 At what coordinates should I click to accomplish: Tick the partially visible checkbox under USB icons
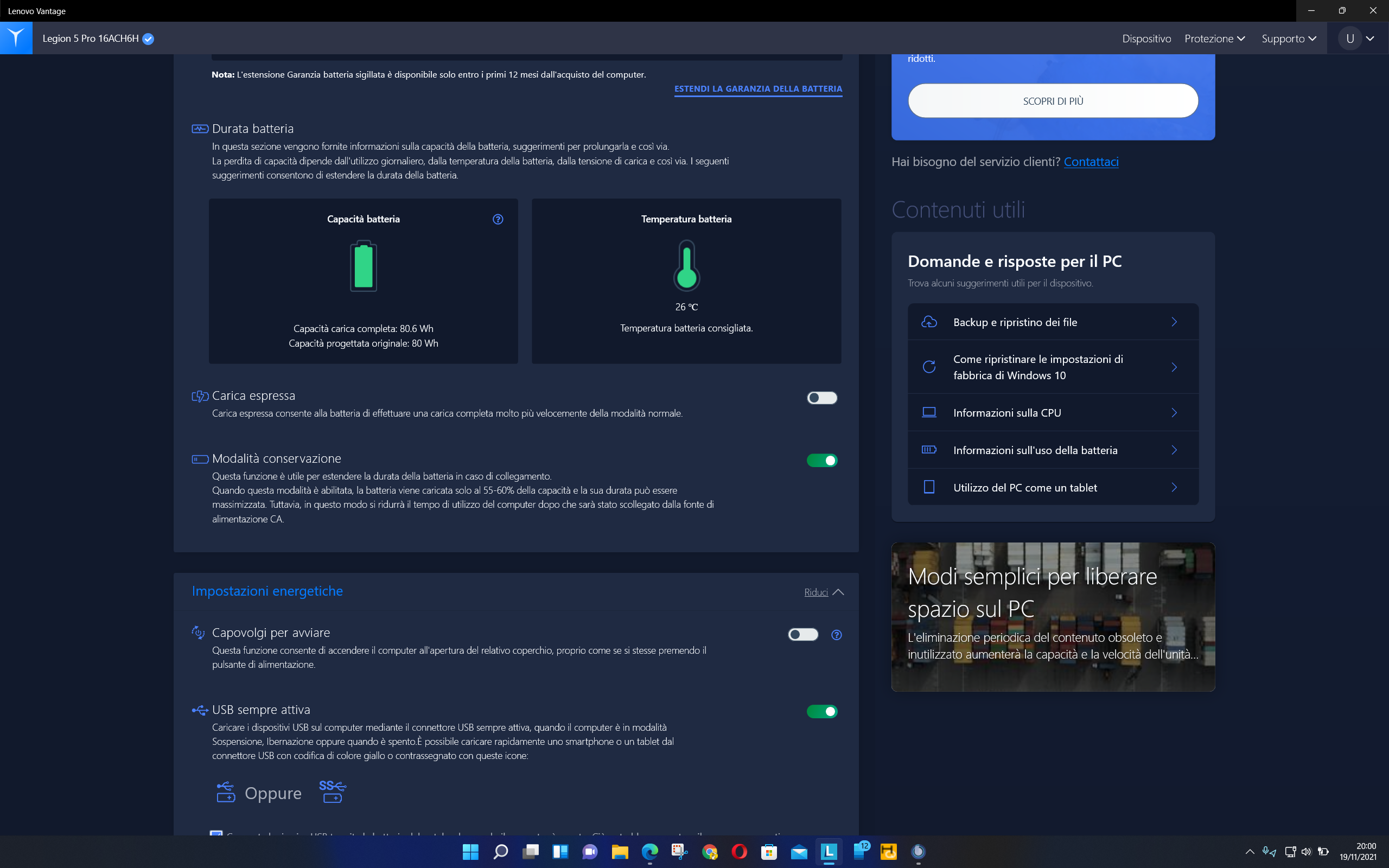point(216,833)
